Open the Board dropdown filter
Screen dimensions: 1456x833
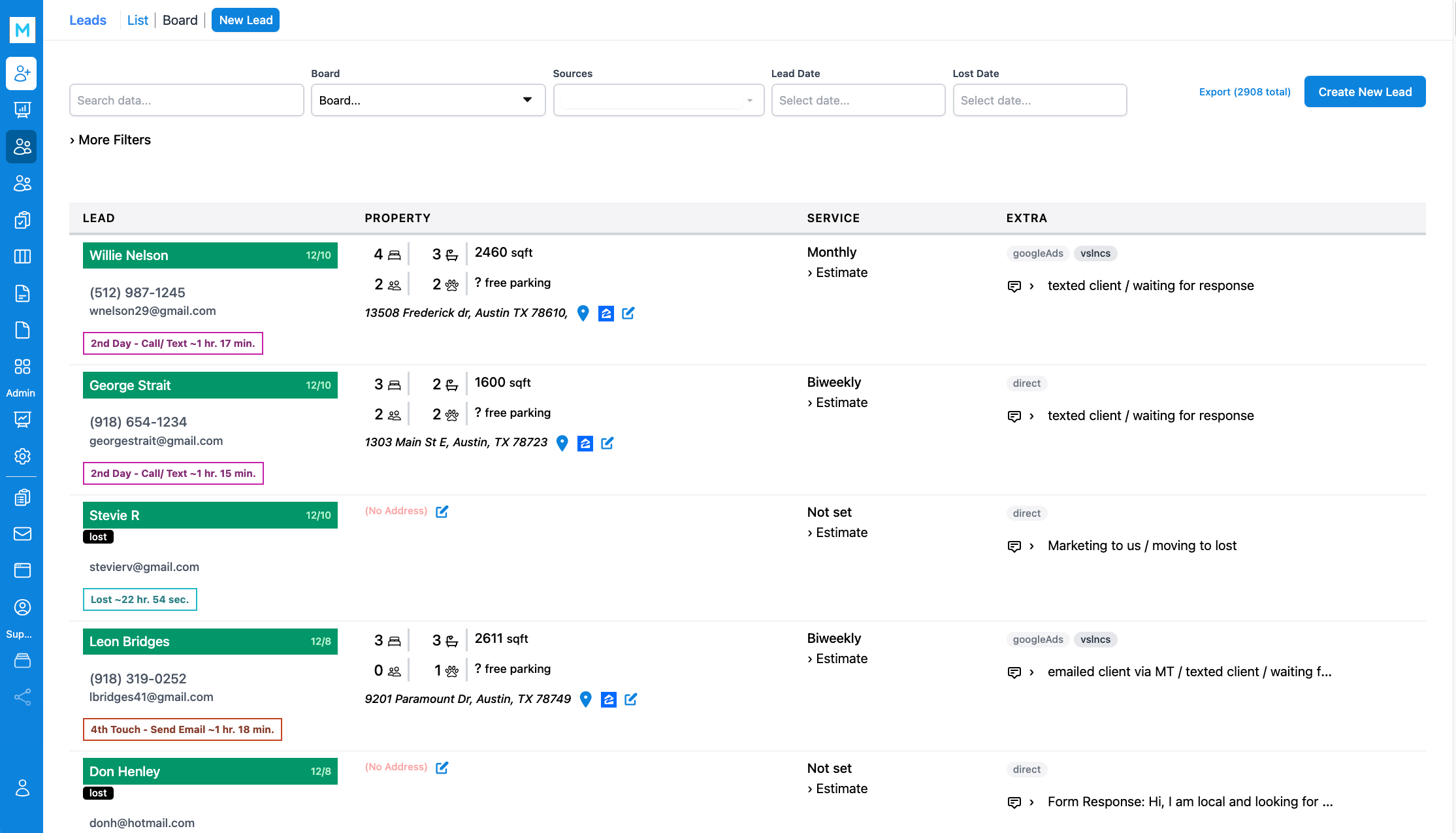point(428,100)
